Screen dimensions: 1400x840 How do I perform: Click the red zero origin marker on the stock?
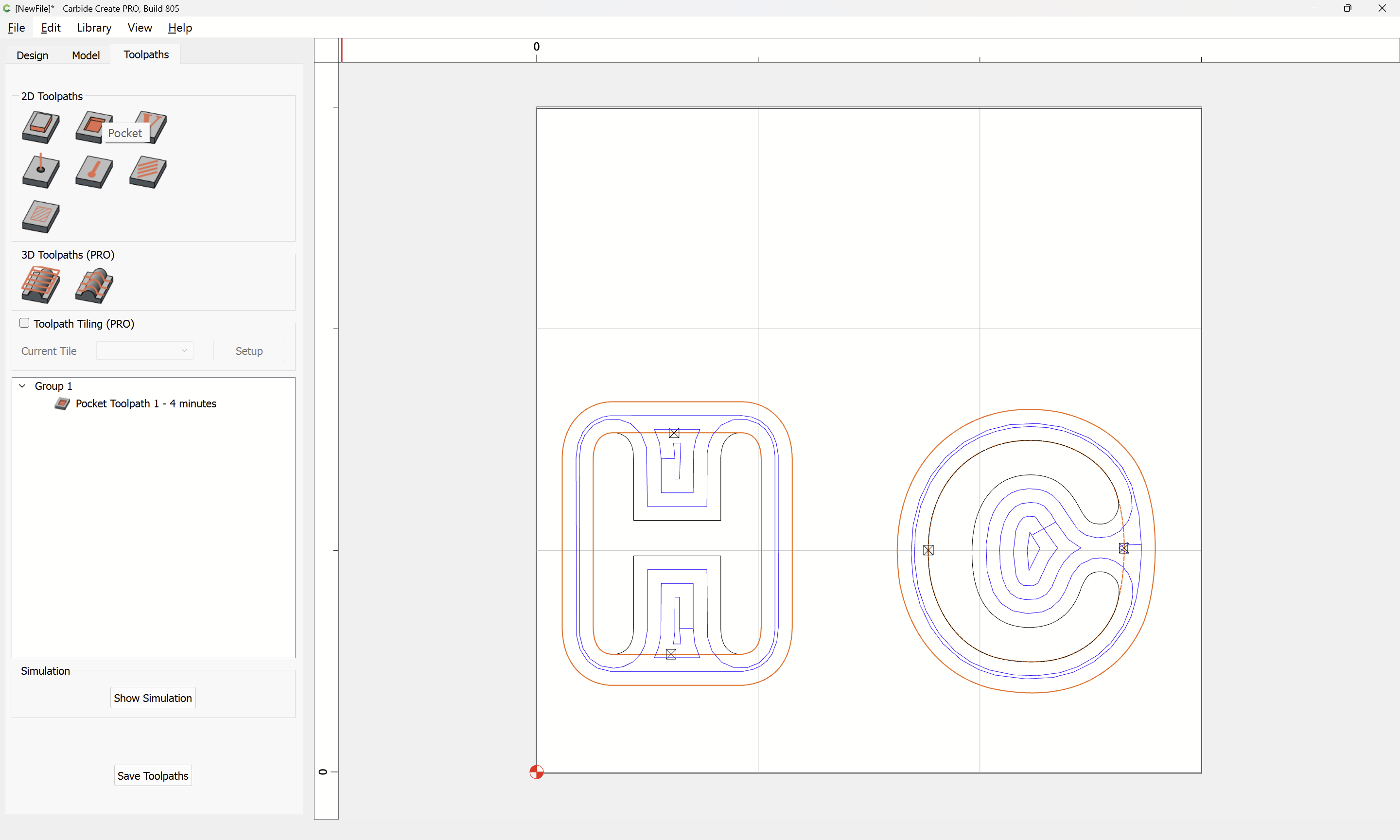click(x=537, y=772)
